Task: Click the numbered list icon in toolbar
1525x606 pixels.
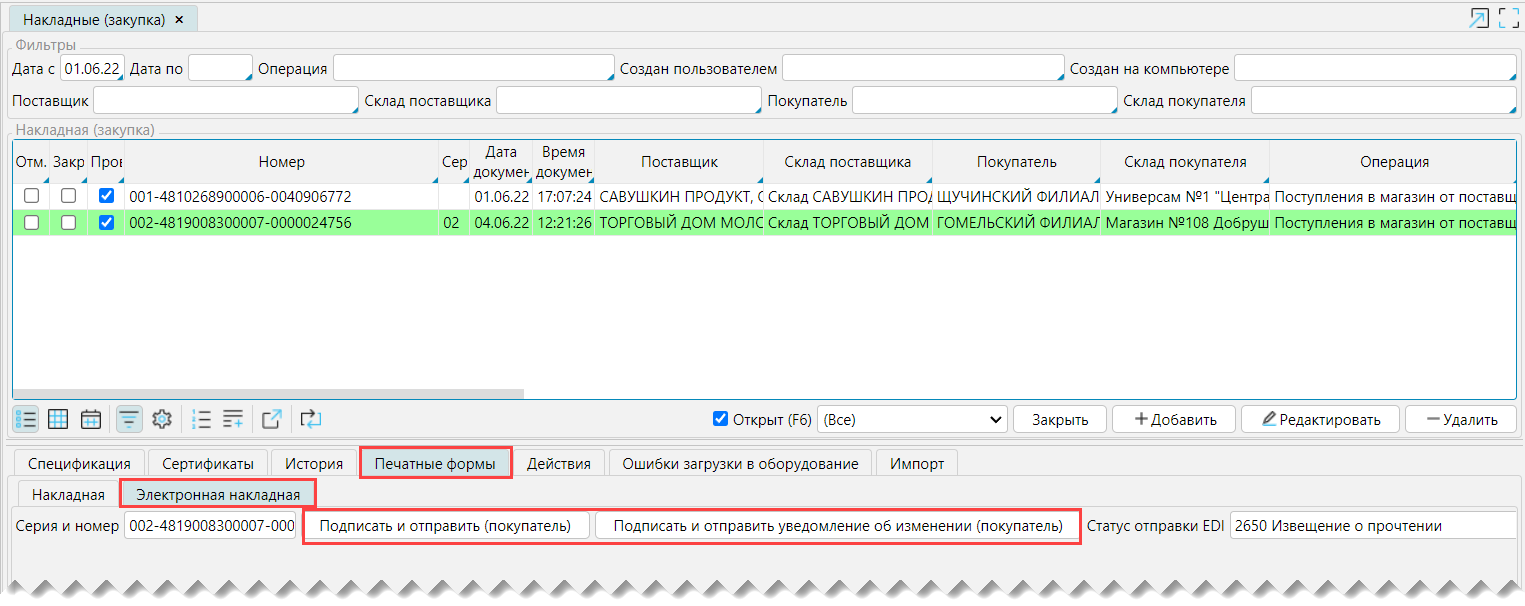Action: click(x=201, y=419)
